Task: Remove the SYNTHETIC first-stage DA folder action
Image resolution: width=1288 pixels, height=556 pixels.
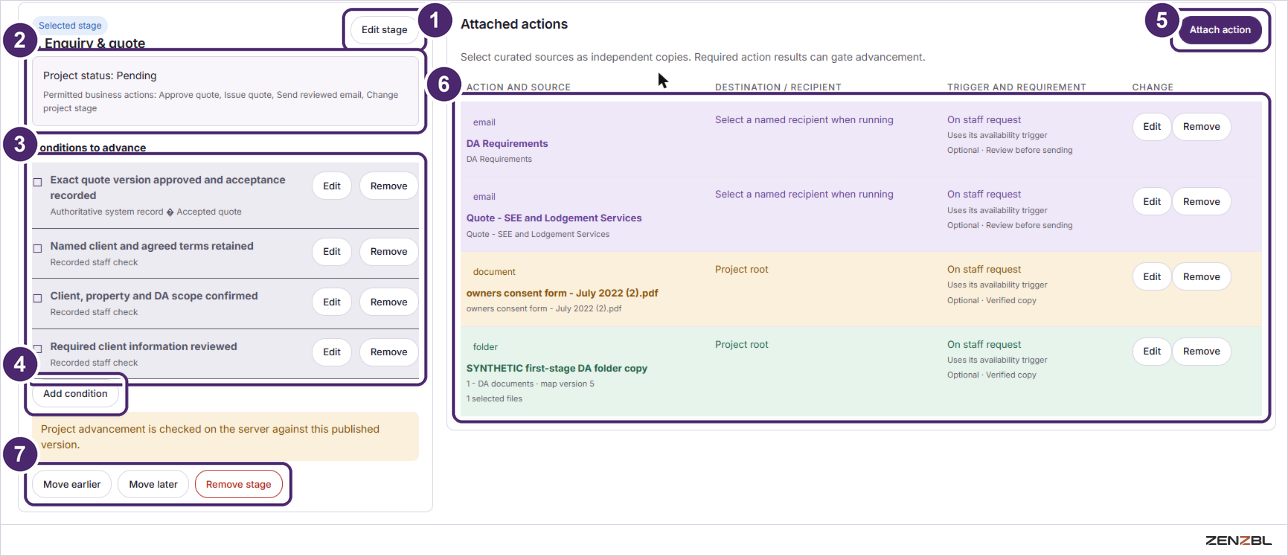Action: (1202, 351)
